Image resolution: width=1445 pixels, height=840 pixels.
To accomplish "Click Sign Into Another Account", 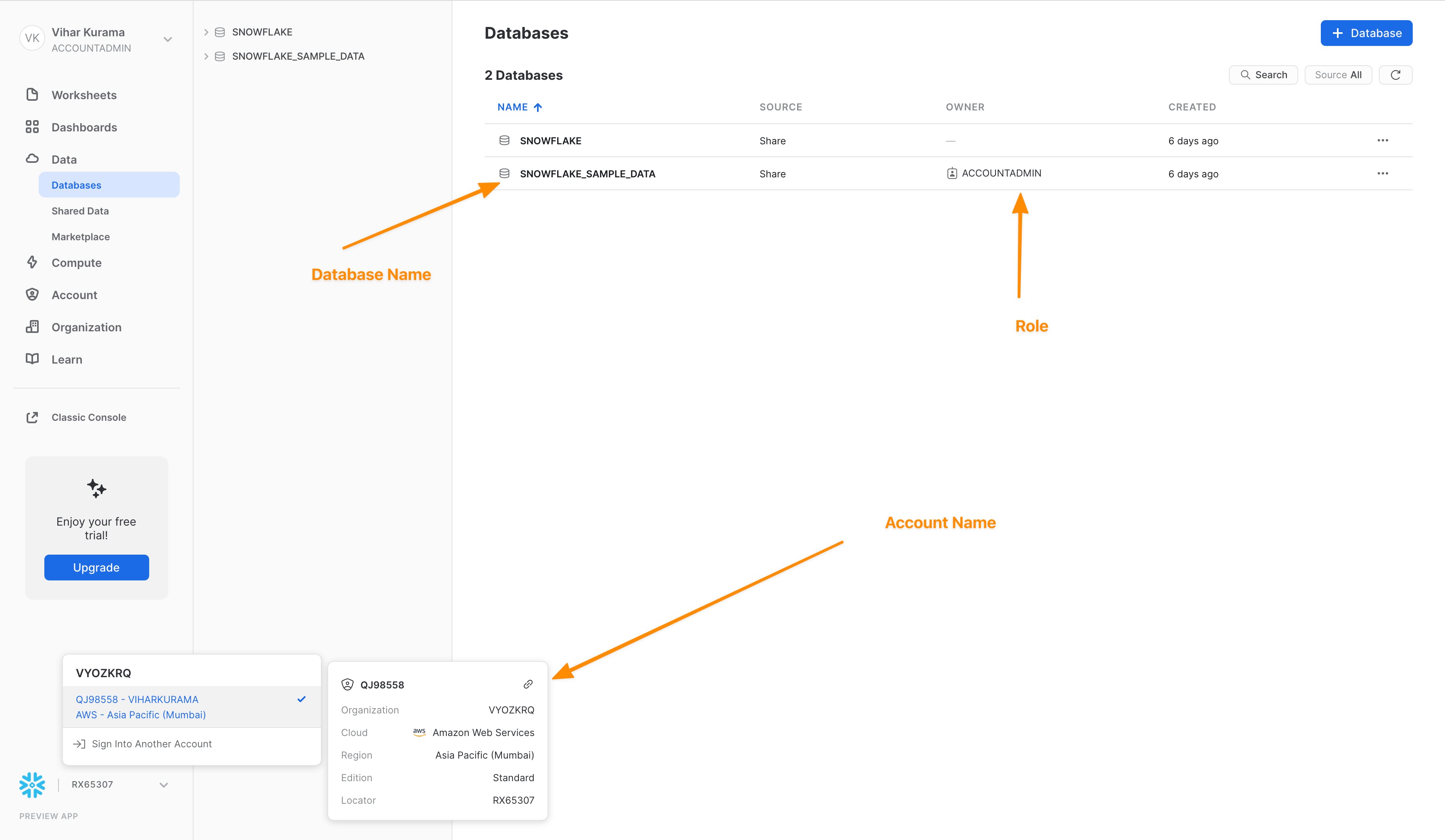I will (151, 744).
